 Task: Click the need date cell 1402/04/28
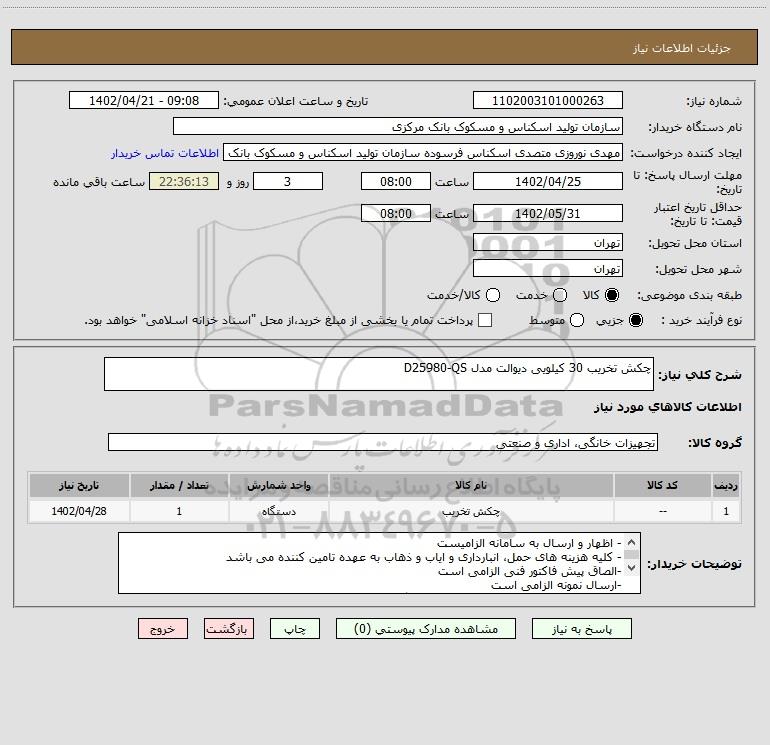79,511
